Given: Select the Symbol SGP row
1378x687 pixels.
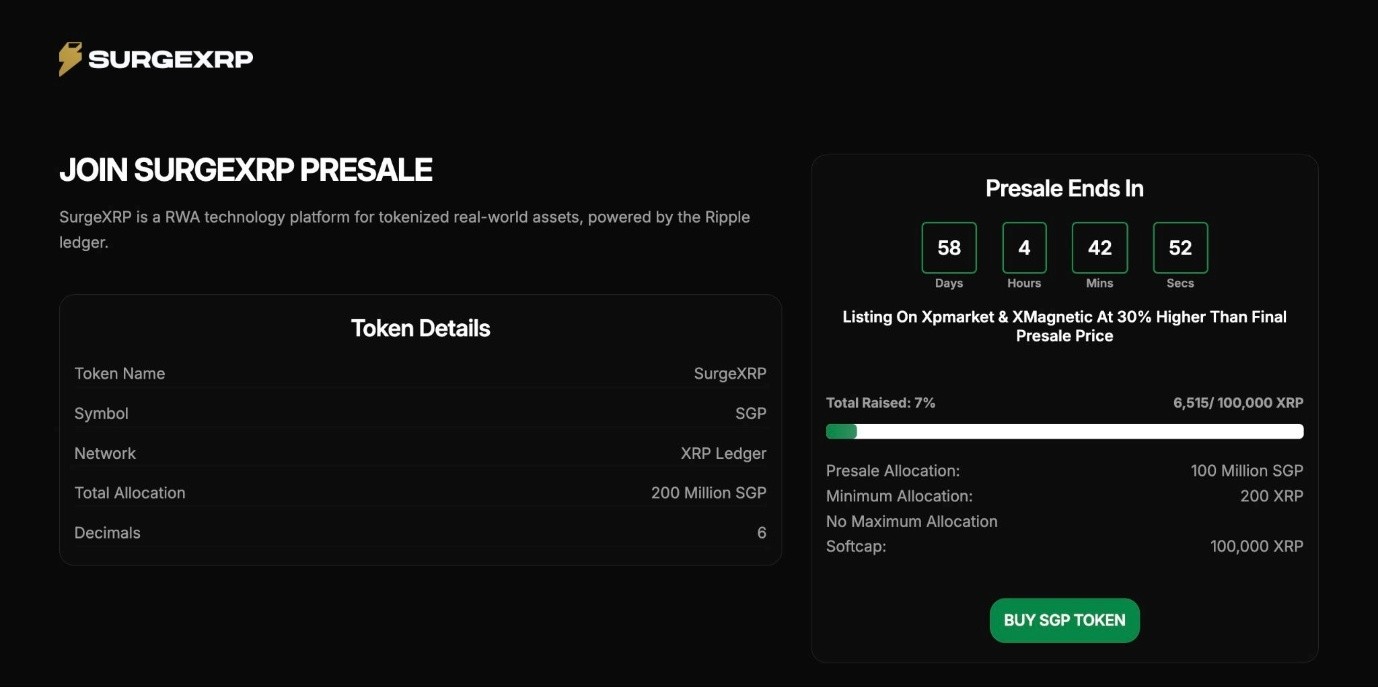Looking at the screenshot, I should 420,413.
